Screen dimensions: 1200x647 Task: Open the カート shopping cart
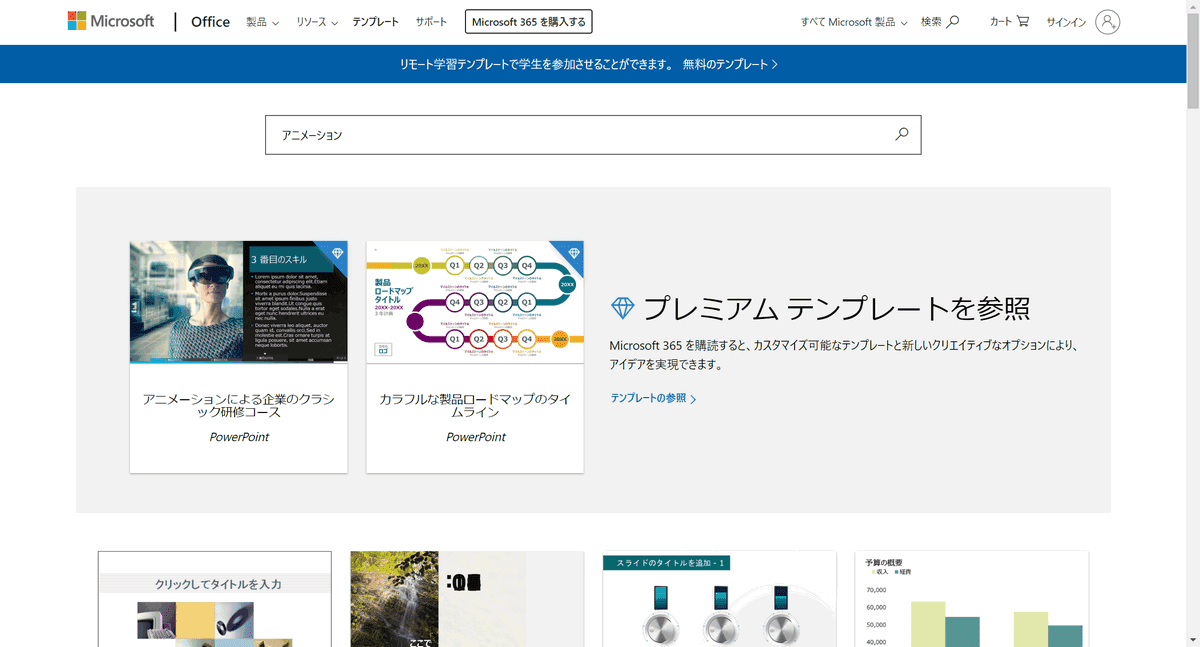1009,22
